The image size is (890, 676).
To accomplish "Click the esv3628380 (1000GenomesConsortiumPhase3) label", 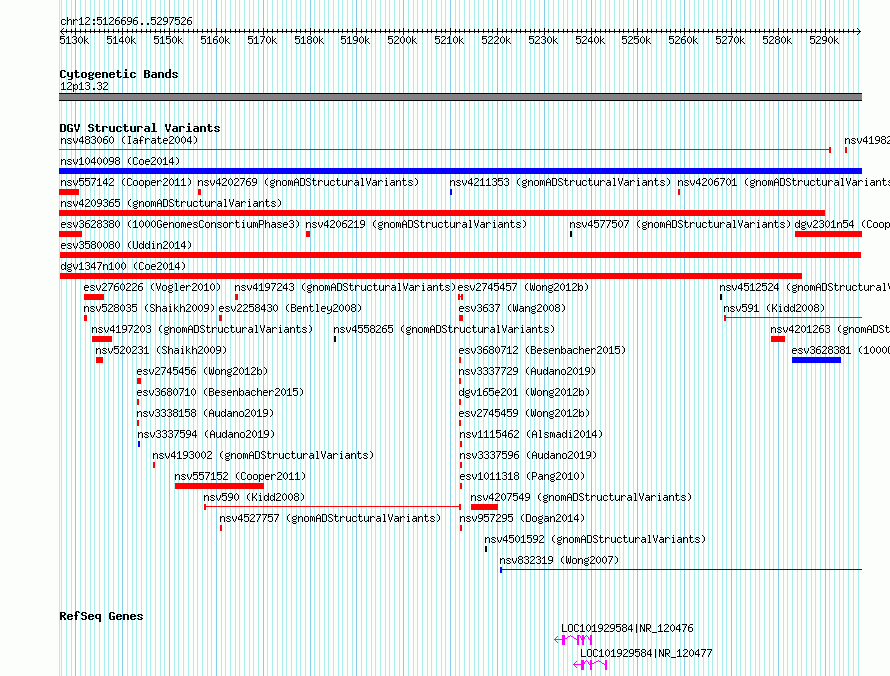I will coord(180,224).
